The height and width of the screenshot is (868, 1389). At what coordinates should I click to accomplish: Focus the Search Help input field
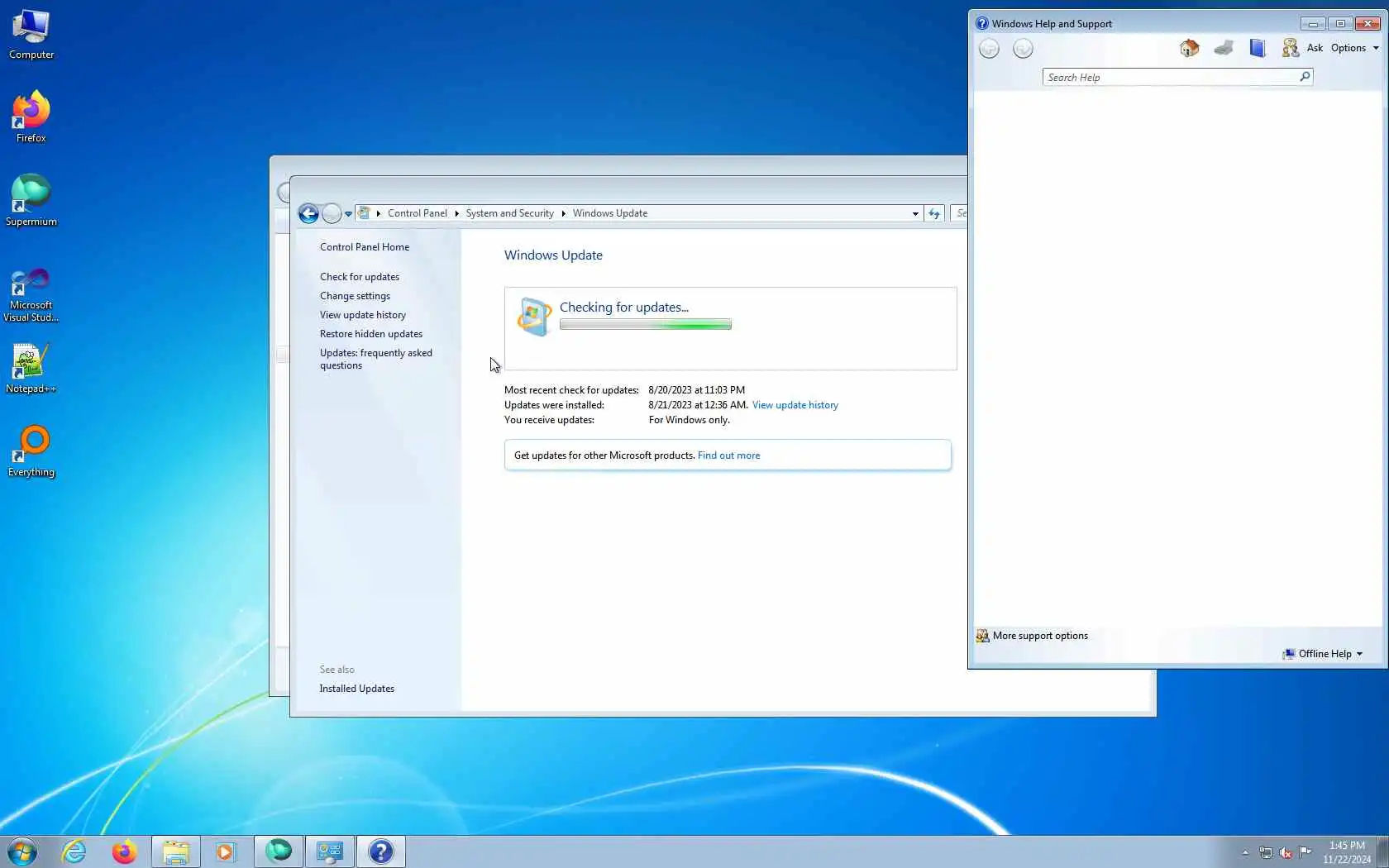point(1170,77)
